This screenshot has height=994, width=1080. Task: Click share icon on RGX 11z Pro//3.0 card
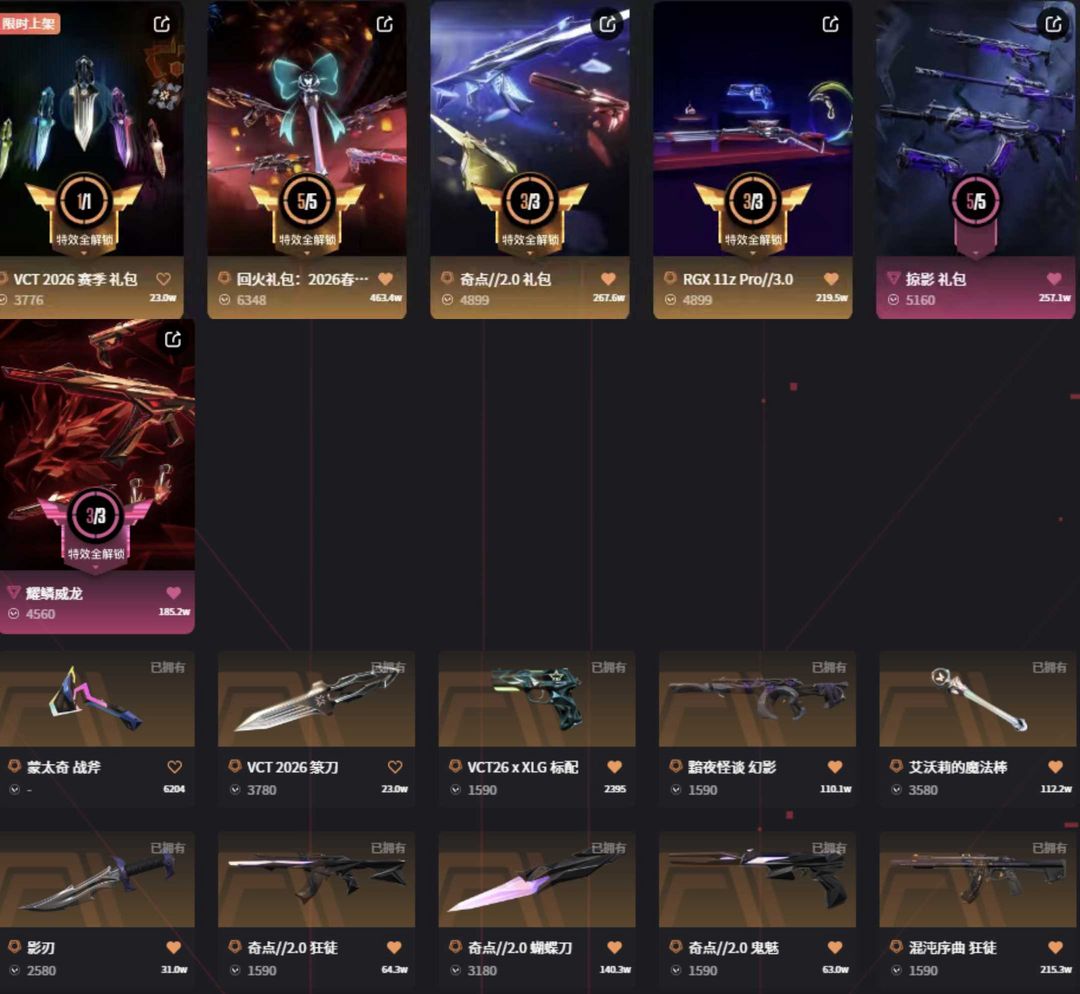pos(831,25)
